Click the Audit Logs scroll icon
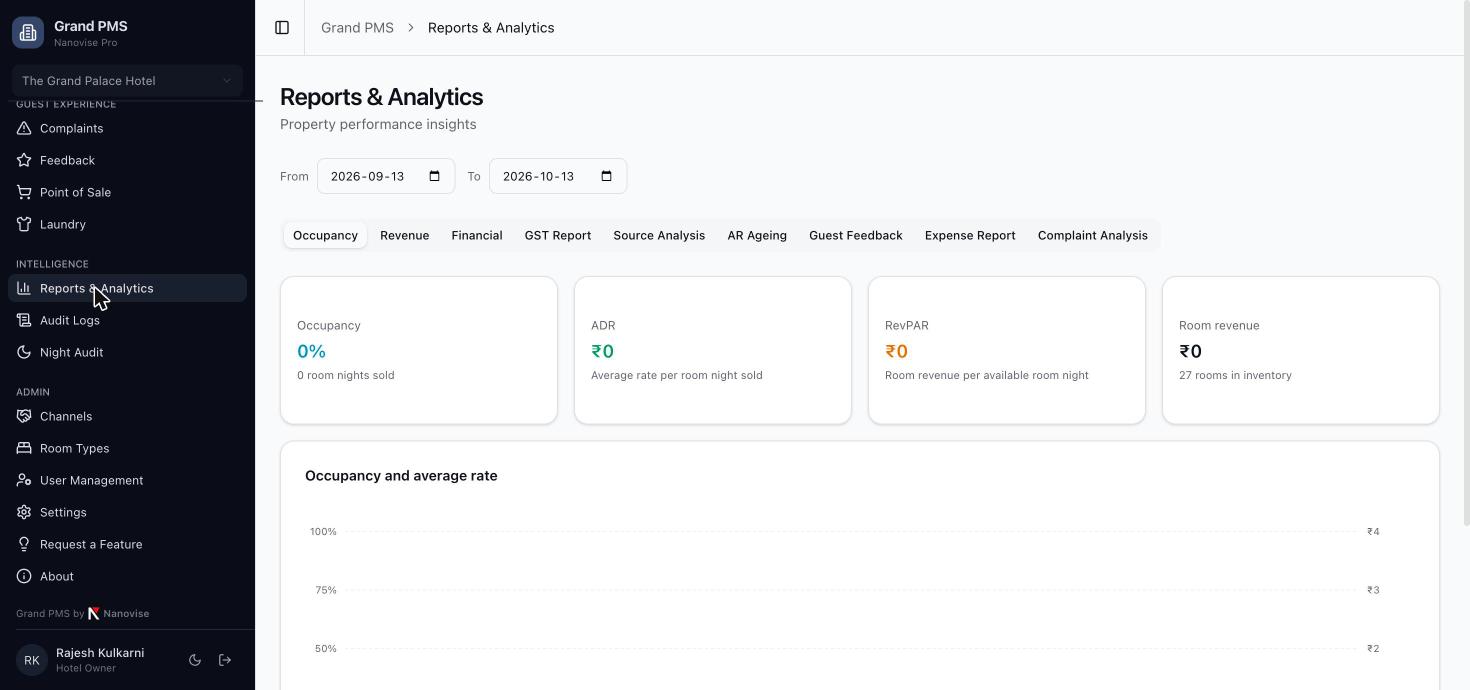The width and height of the screenshot is (1470, 690). [x=24, y=320]
